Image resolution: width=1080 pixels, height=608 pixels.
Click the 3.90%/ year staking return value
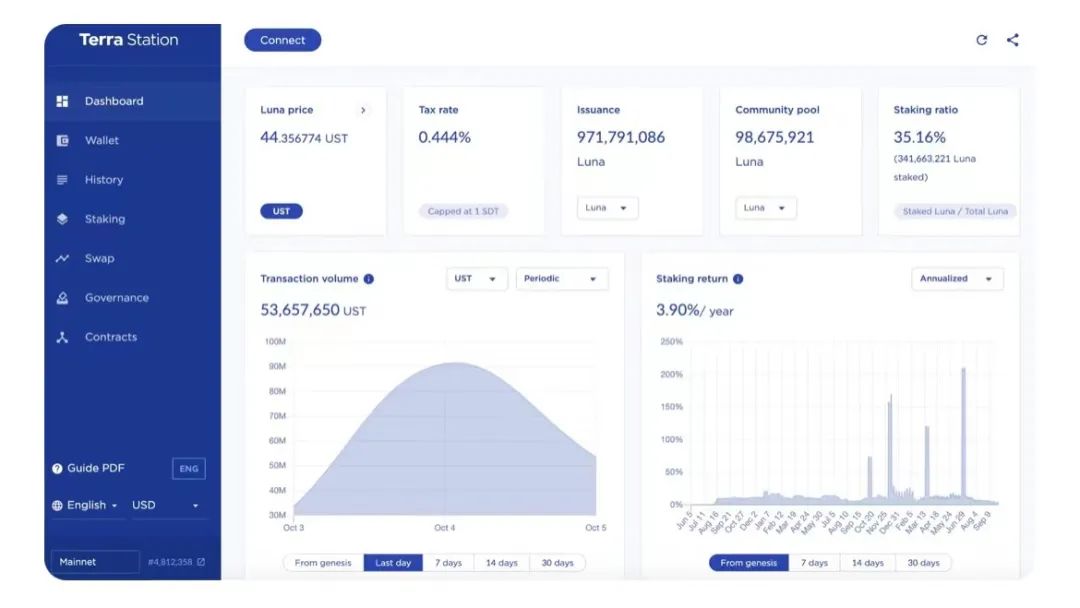pos(694,311)
